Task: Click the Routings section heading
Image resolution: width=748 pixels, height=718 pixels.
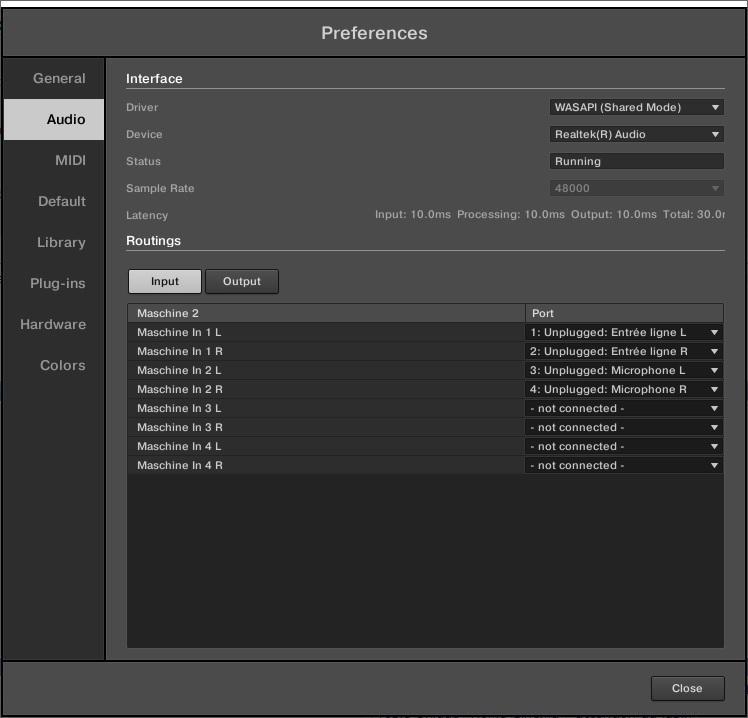Action: click(x=154, y=241)
